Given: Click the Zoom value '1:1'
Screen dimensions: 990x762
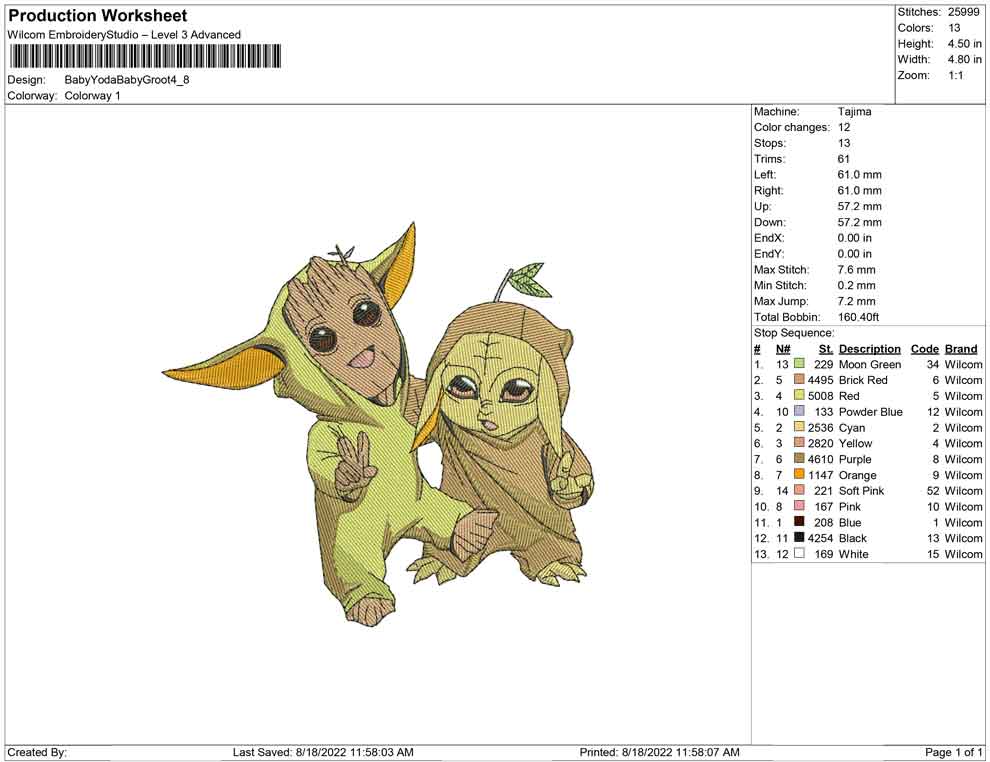Looking at the screenshot, I should click(x=956, y=75).
